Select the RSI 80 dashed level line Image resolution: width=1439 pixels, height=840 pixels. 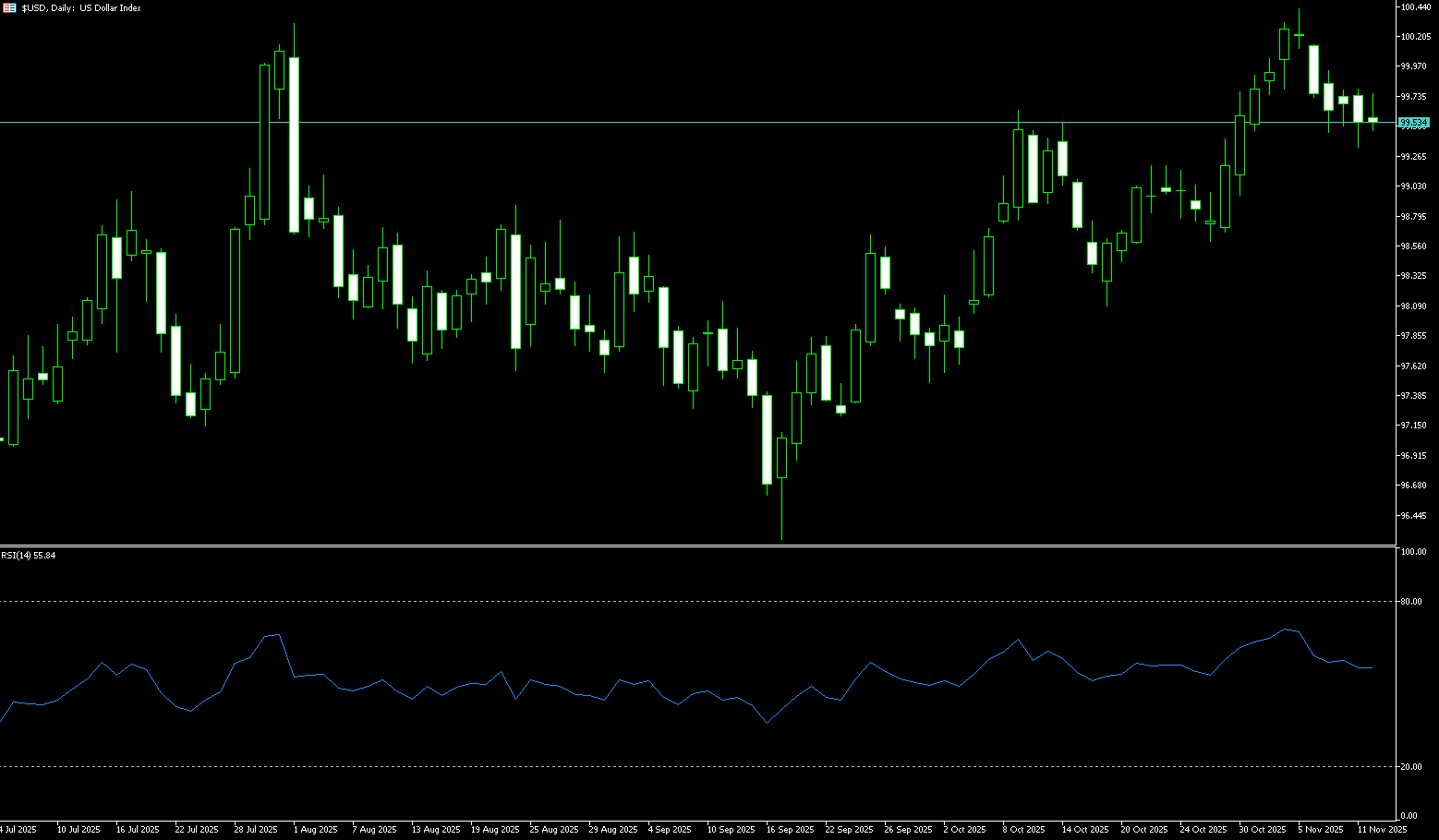647,601
